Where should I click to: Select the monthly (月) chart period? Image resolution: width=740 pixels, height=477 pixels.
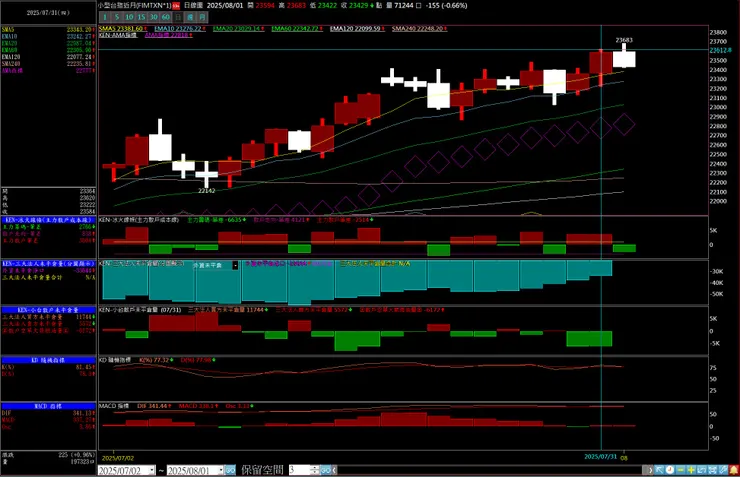coord(202,17)
